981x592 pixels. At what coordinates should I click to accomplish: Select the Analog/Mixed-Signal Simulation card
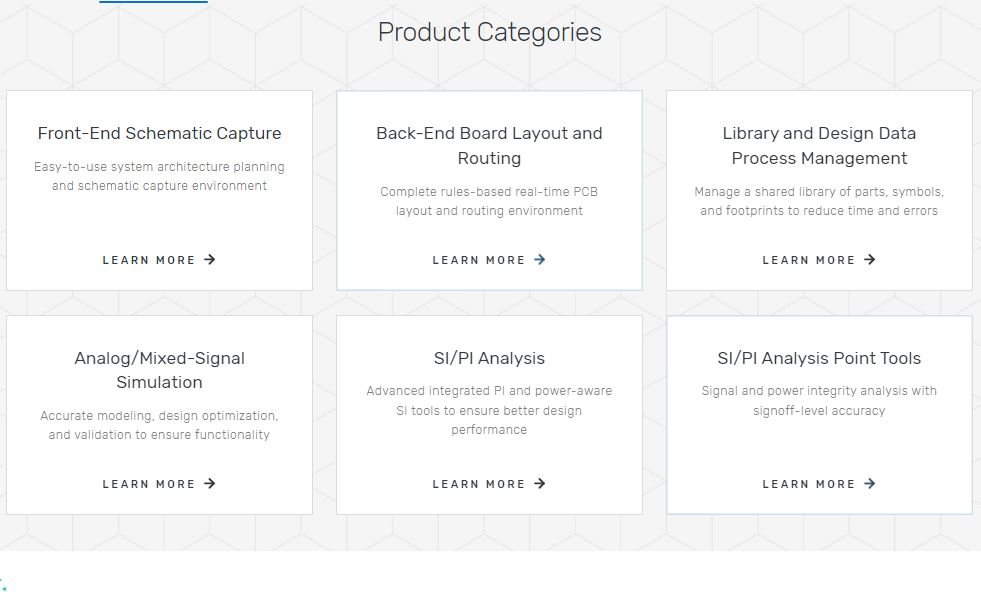click(159, 414)
